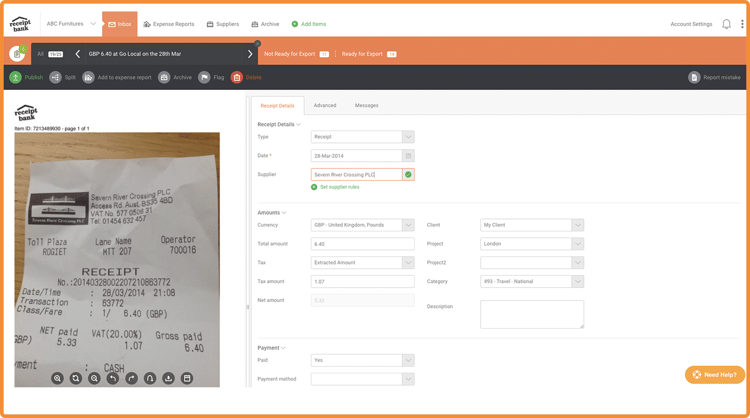Click the Total amount input field

point(362,244)
